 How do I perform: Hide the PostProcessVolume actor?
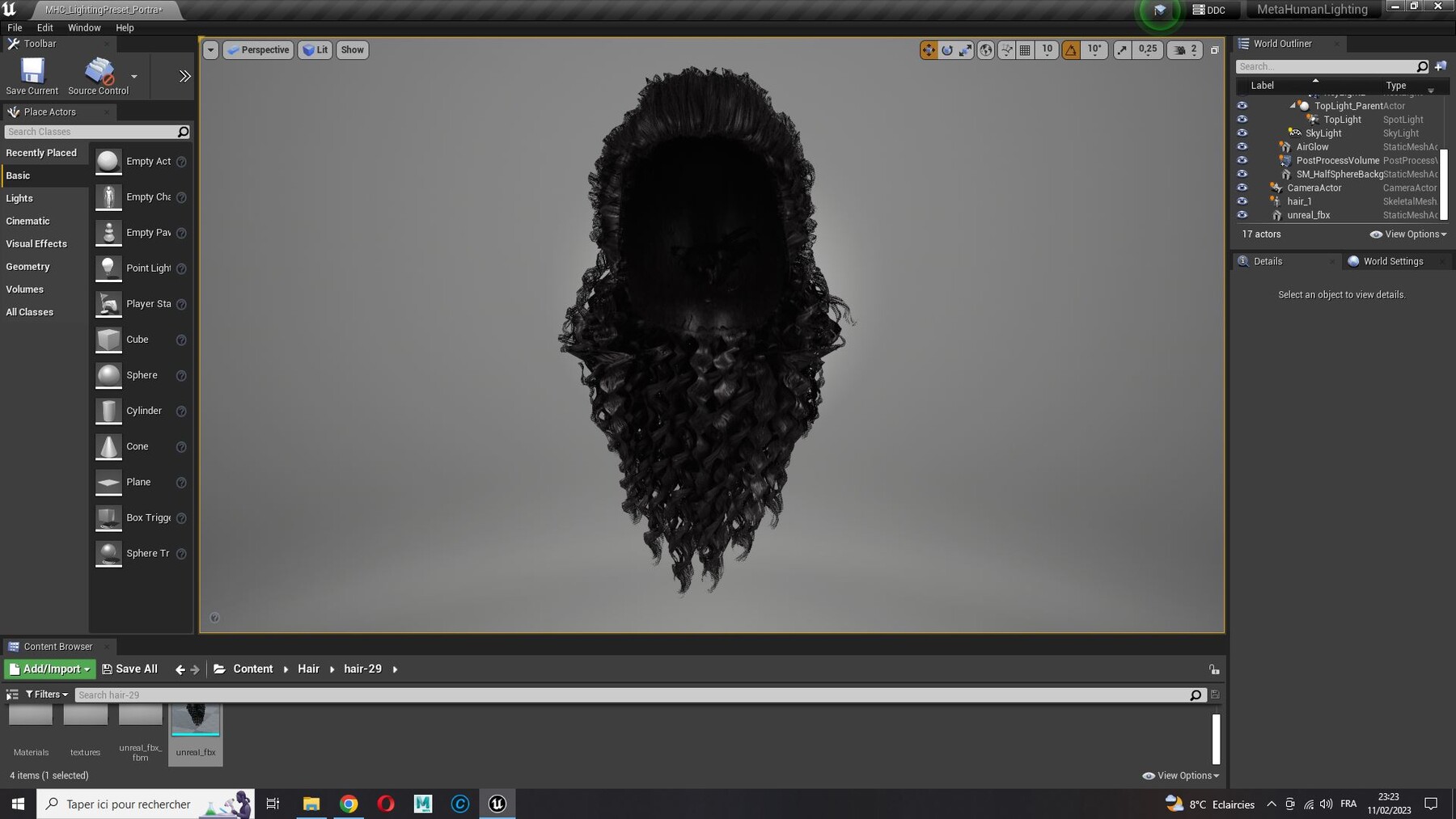[1242, 161]
